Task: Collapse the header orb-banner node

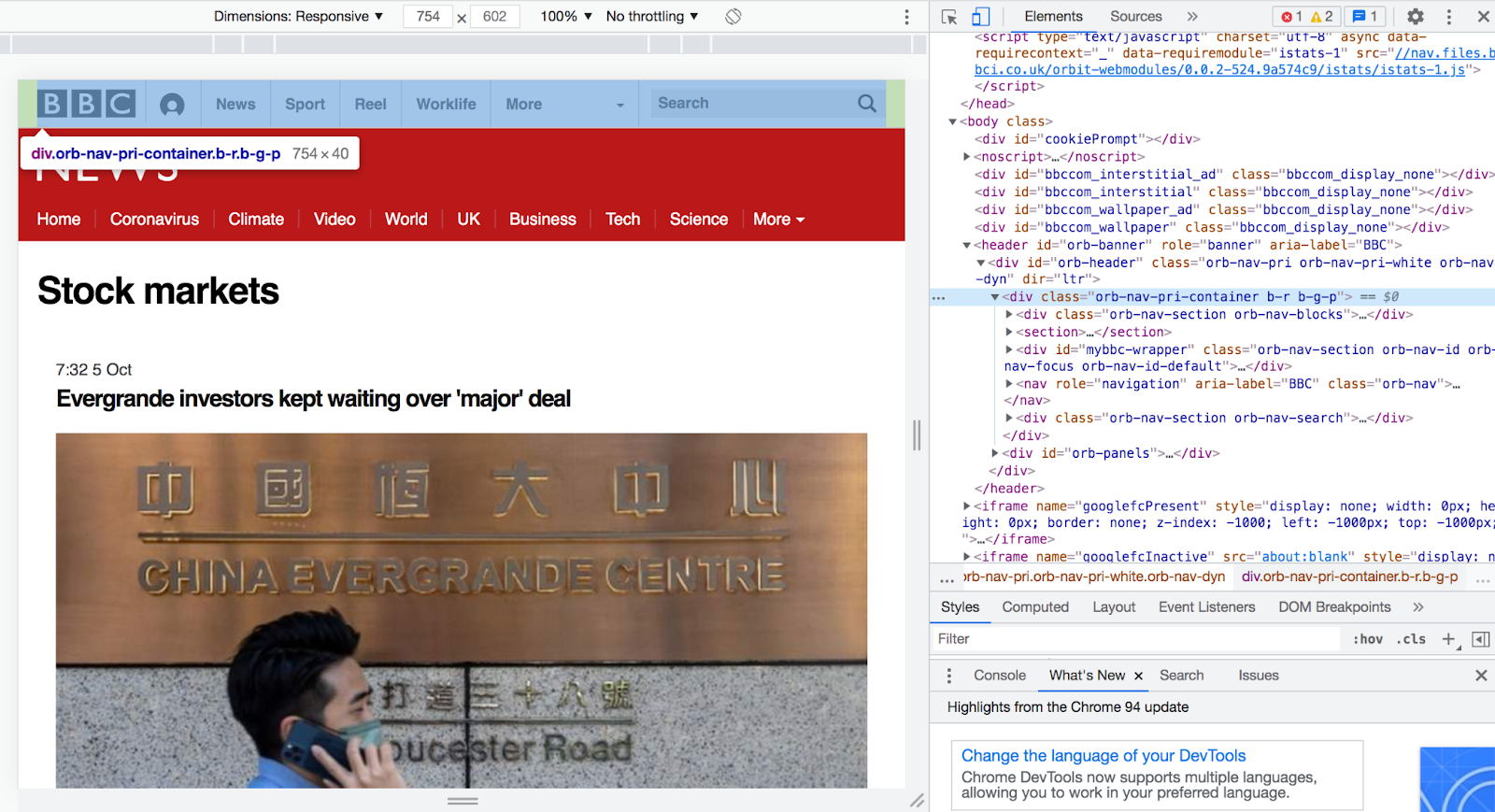Action: click(x=967, y=245)
